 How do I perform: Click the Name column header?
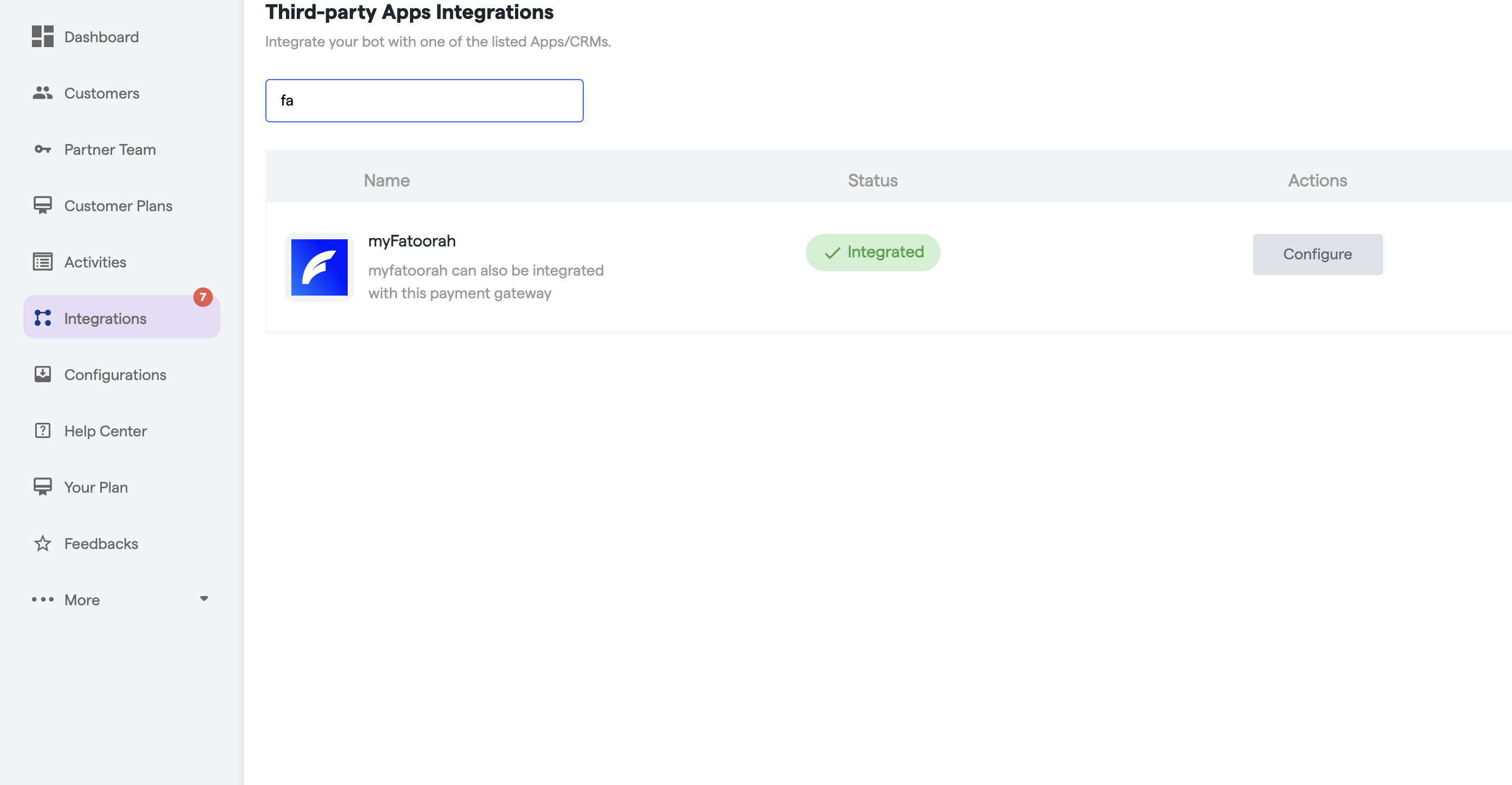[x=386, y=180]
